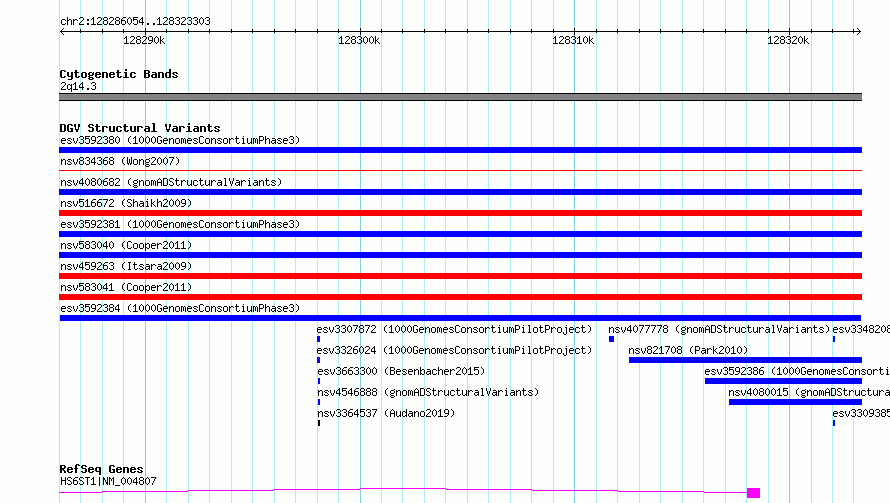Image resolution: width=890 pixels, height=503 pixels.
Task: Click the magenta HS6ST1 exon block
Action: pos(753,493)
